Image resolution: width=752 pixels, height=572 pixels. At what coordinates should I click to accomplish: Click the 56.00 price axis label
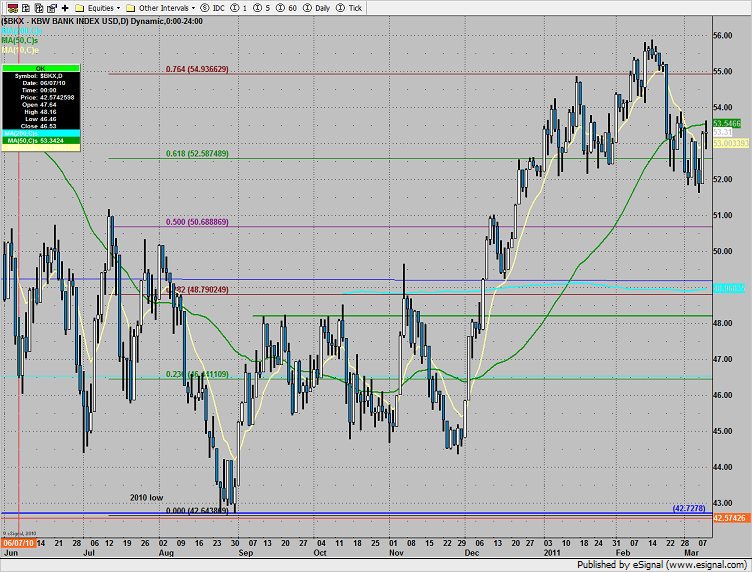pos(723,35)
